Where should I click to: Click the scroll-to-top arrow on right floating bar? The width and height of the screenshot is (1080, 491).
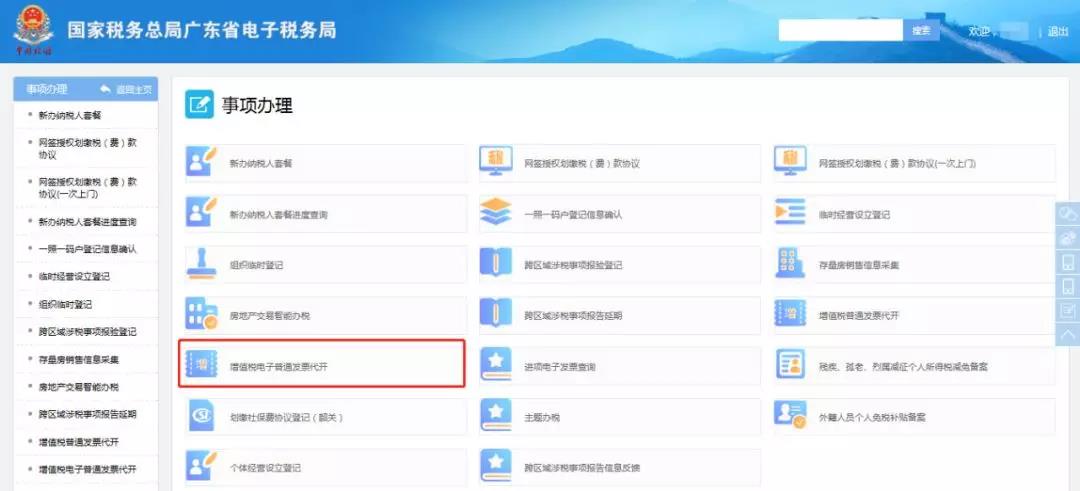[1067, 336]
